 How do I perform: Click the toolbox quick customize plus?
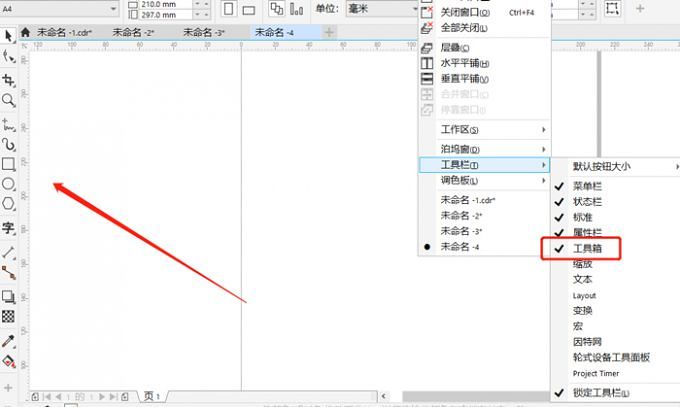click(8, 387)
